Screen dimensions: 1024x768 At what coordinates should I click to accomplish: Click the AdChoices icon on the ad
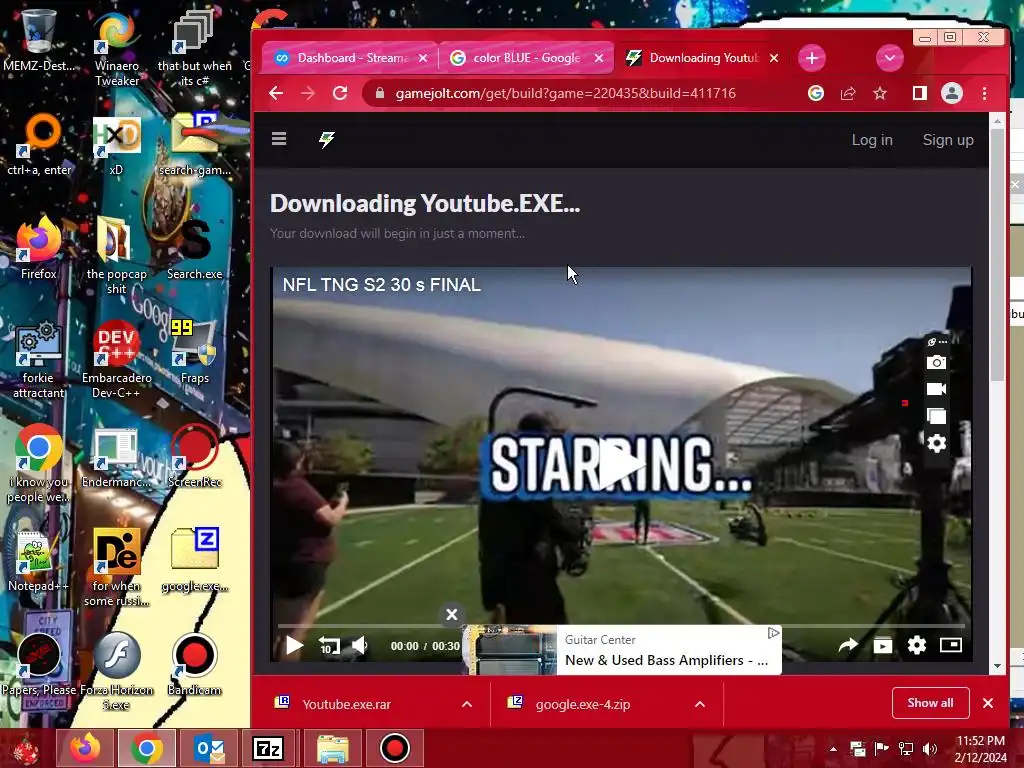pos(773,633)
